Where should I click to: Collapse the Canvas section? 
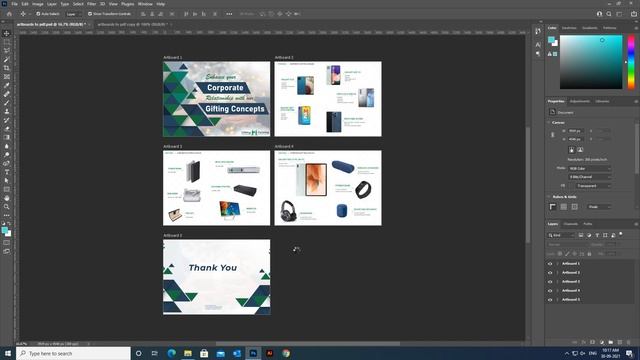[549, 122]
